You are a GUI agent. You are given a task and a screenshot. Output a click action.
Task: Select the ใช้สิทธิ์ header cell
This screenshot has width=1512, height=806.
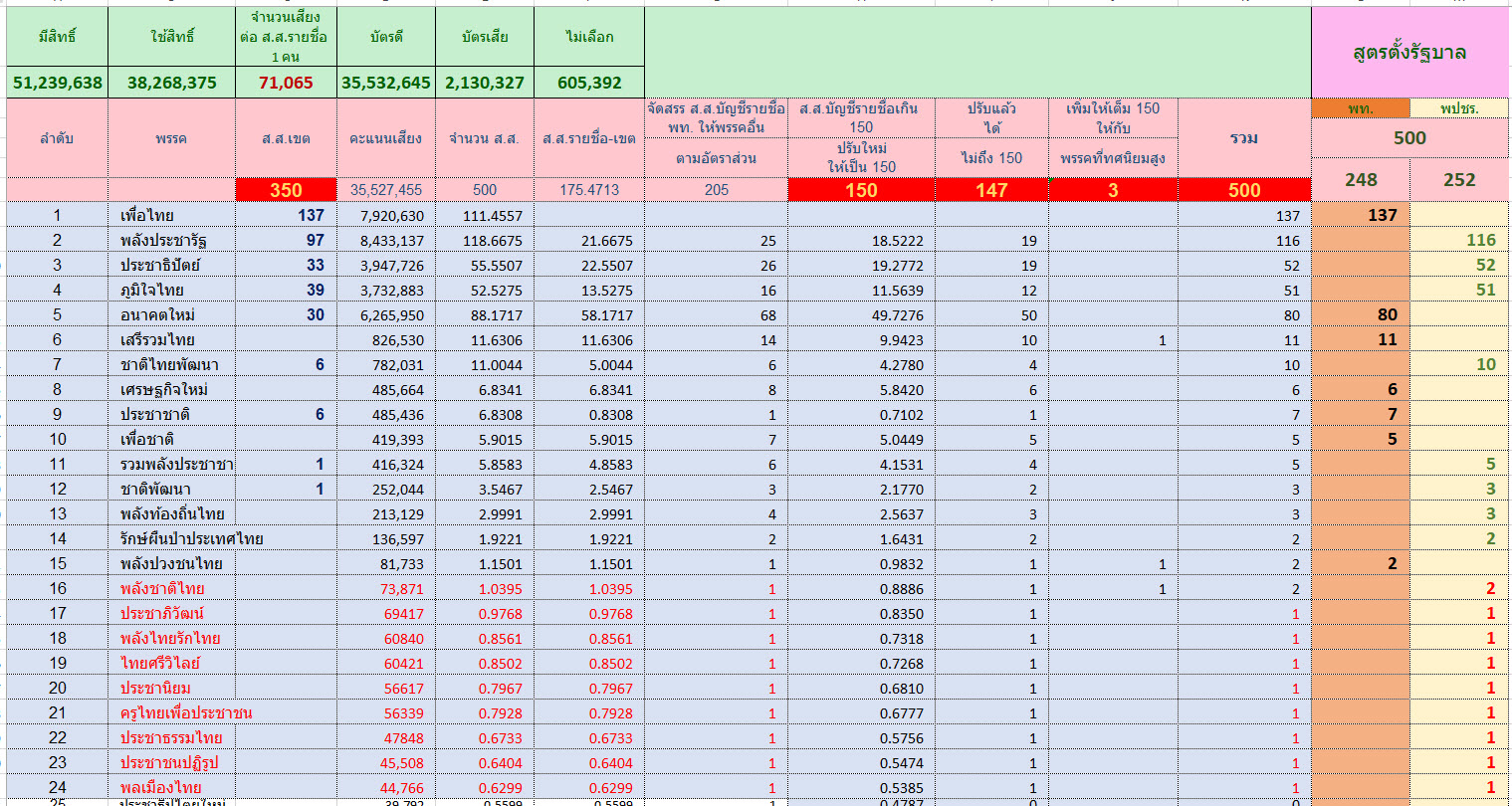tap(171, 37)
